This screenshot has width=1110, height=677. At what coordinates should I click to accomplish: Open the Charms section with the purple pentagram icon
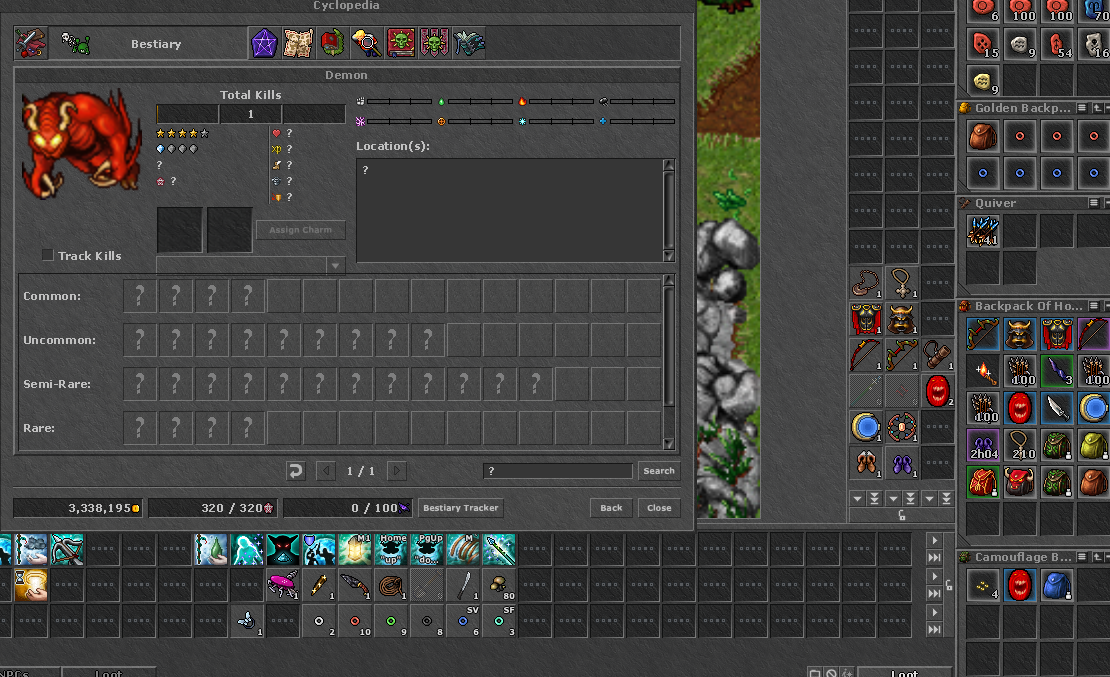click(262, 43)
